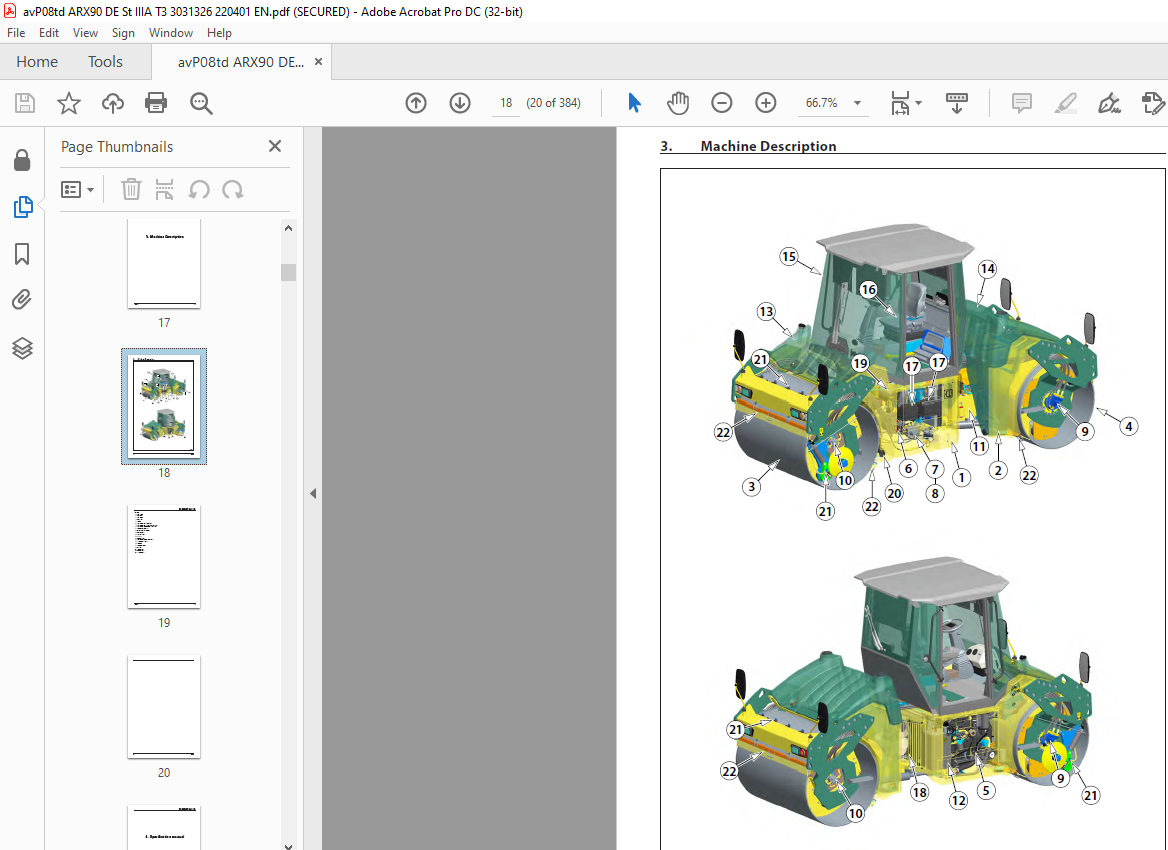Print the document with printer icon
1168x850 pixels.
[156, 103]
